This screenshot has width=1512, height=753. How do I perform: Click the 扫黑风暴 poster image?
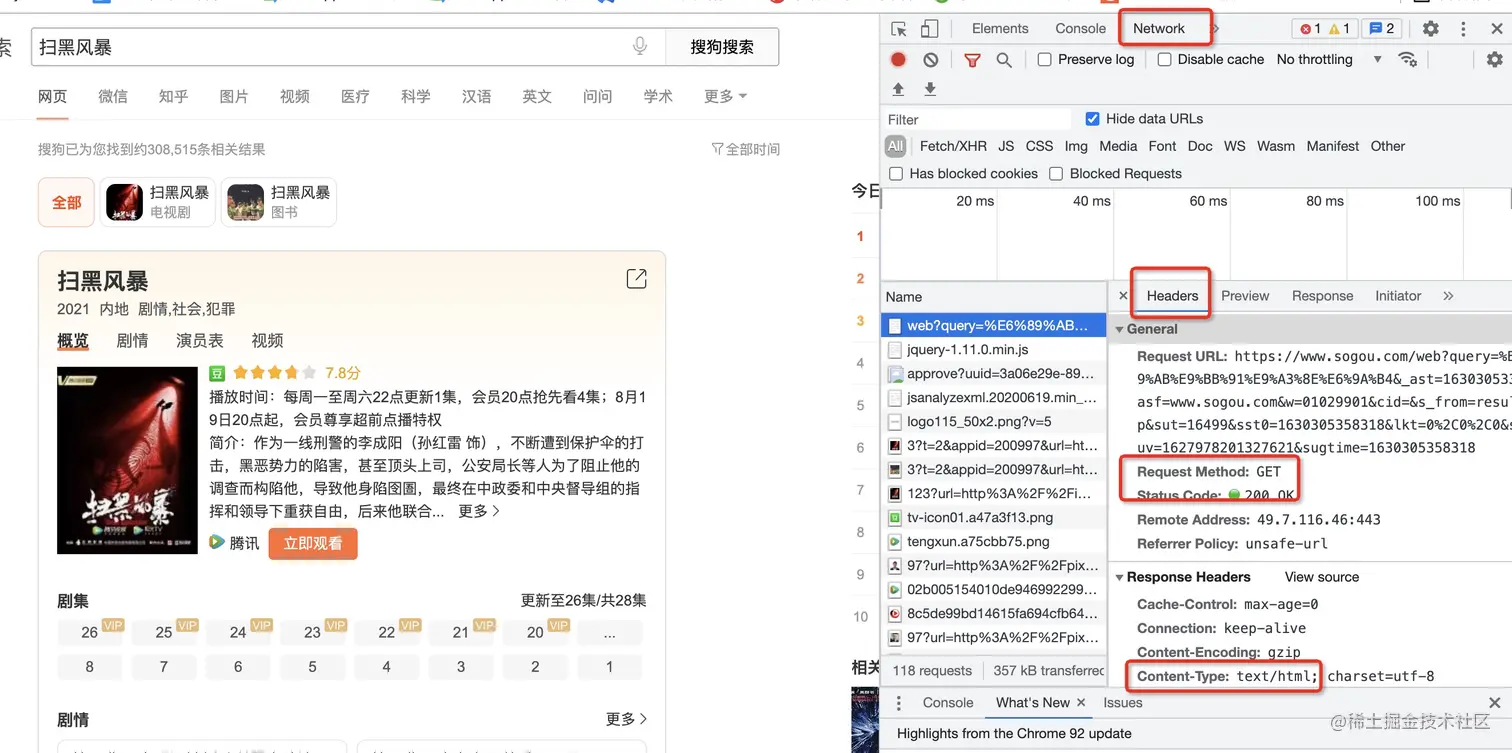click(x=128, y=460)
